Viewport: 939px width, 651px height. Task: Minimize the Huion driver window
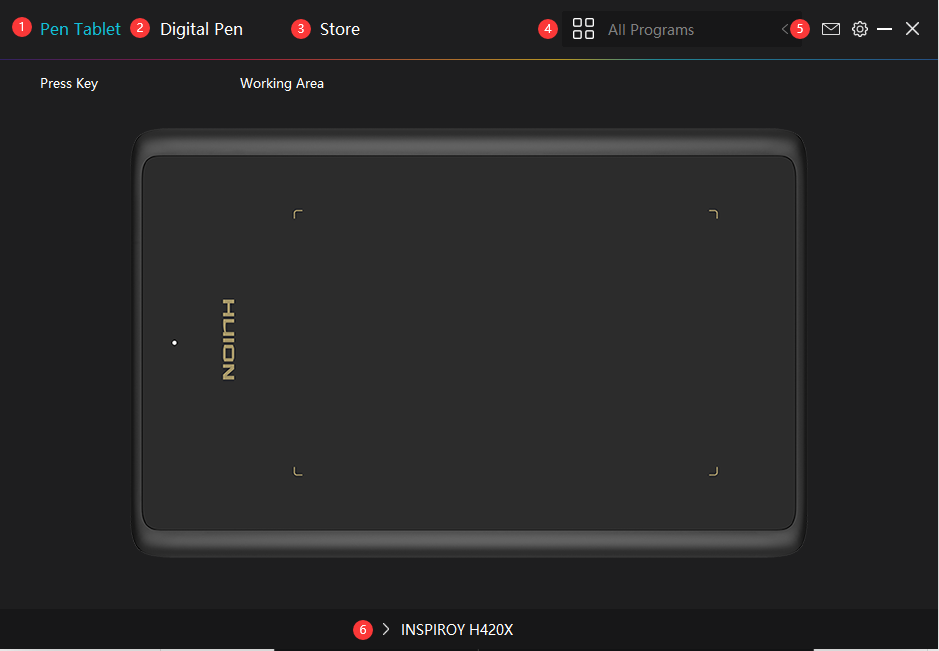(x=885, y=29)
